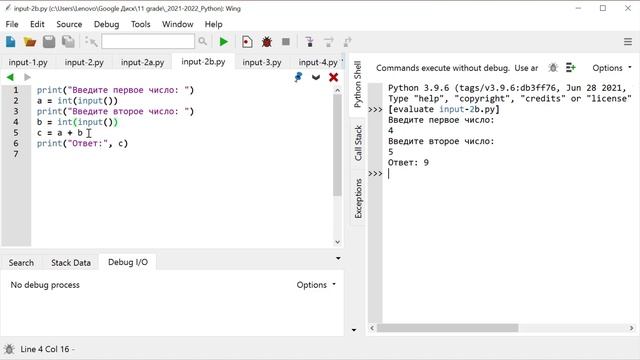Open the Edit menu
Image resolution: width=640 pixels, height=360 pixels.
pos(37,24)
